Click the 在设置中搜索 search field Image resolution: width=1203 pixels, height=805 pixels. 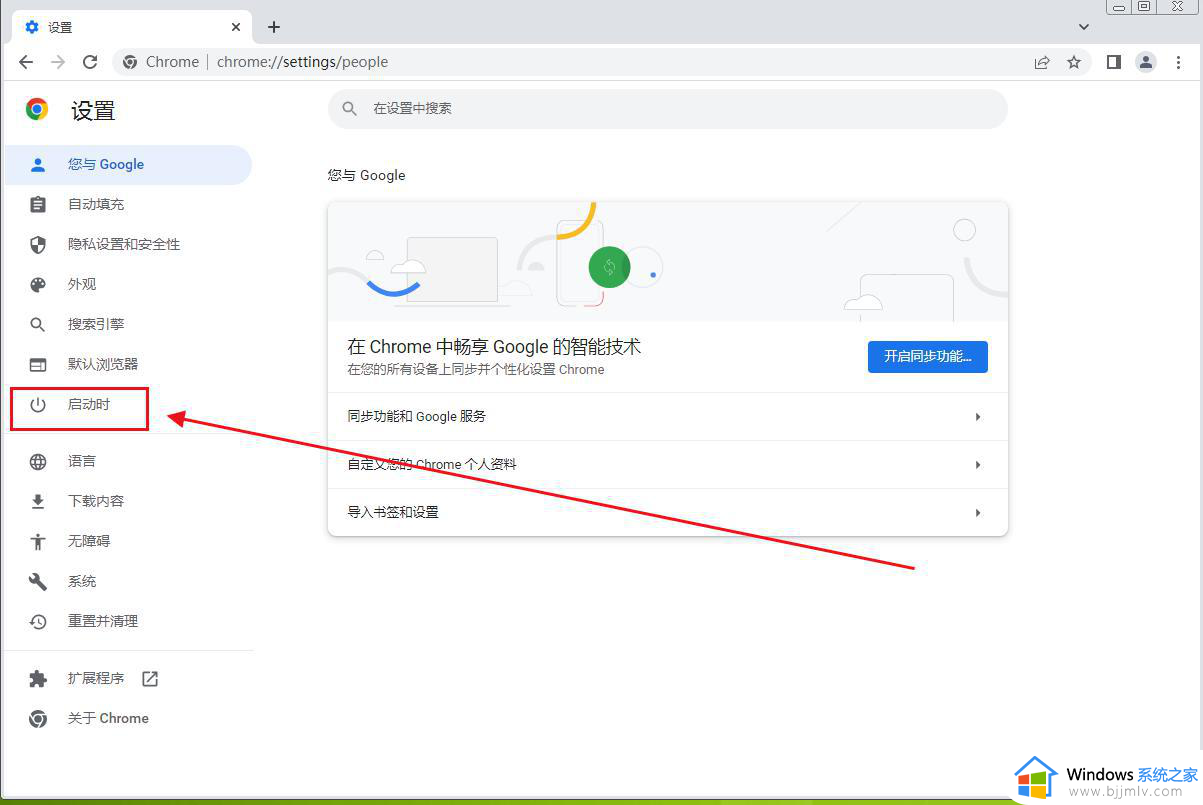tap(668, 108)
